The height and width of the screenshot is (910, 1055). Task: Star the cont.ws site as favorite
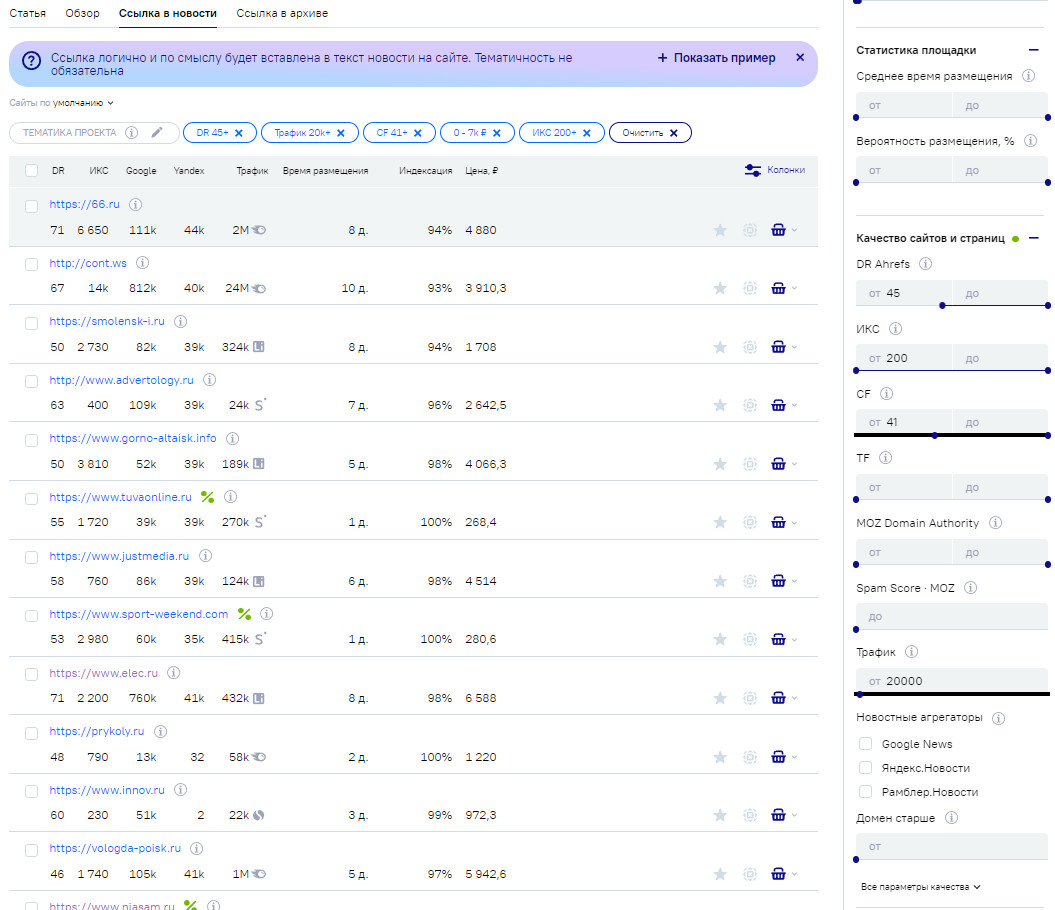click(719, 289)
